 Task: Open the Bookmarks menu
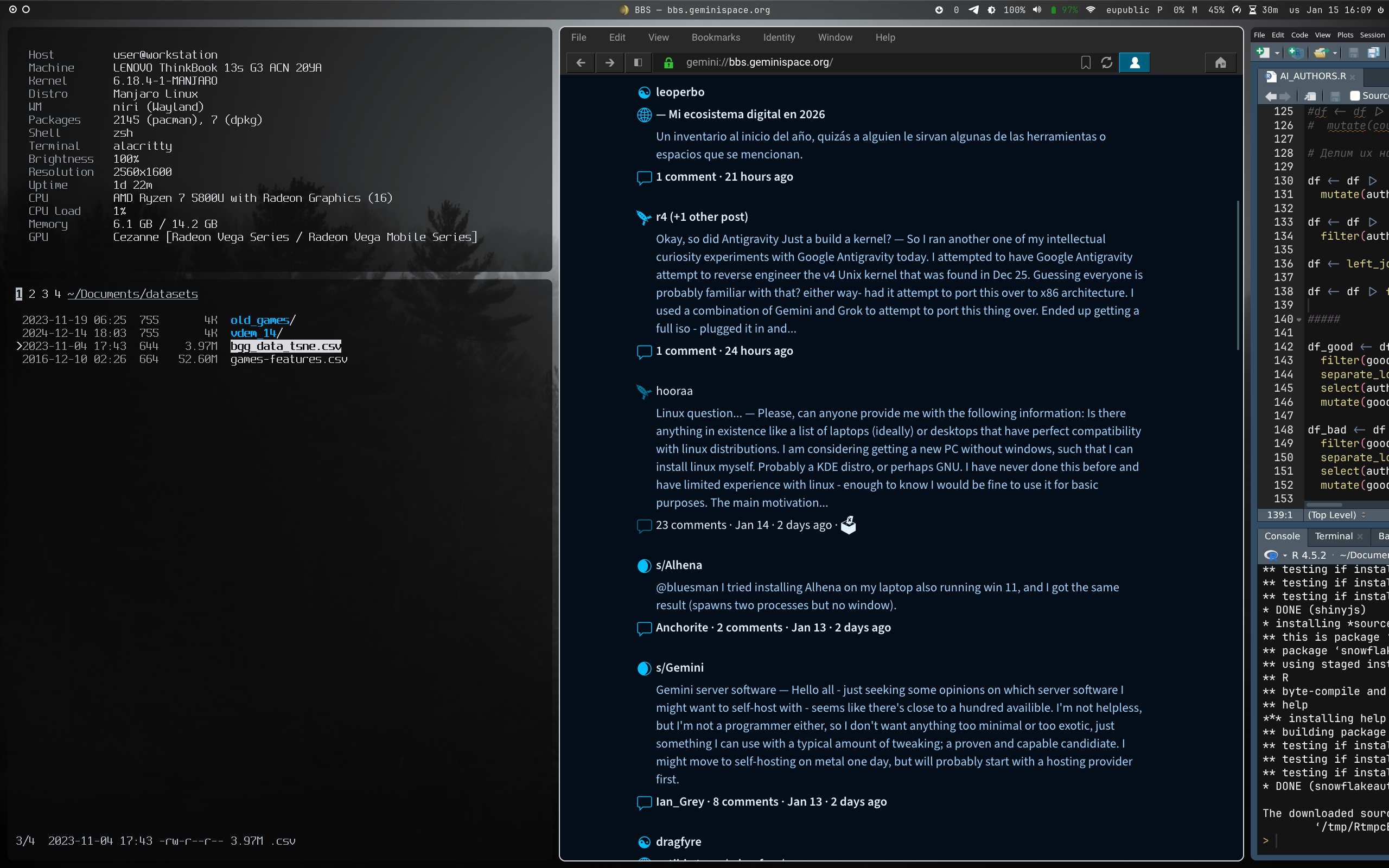[x=715, y=37]
